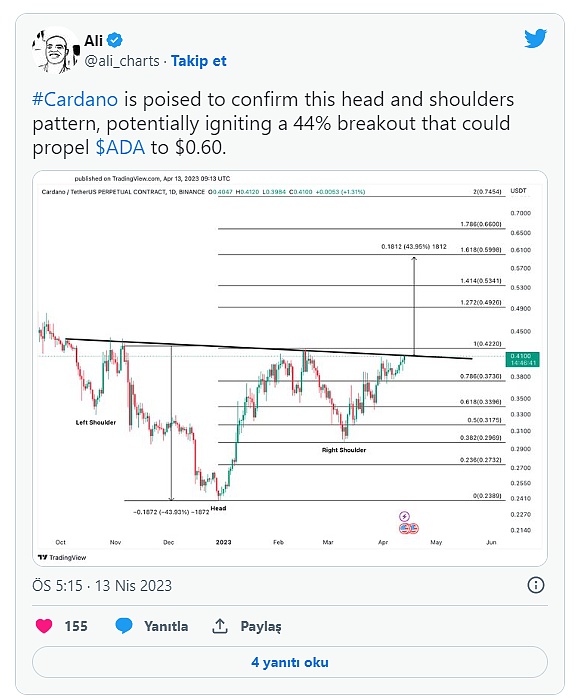Click the reply speech bubble icon
The width and height of the screenshot is (578, 700).
point(124,625)
